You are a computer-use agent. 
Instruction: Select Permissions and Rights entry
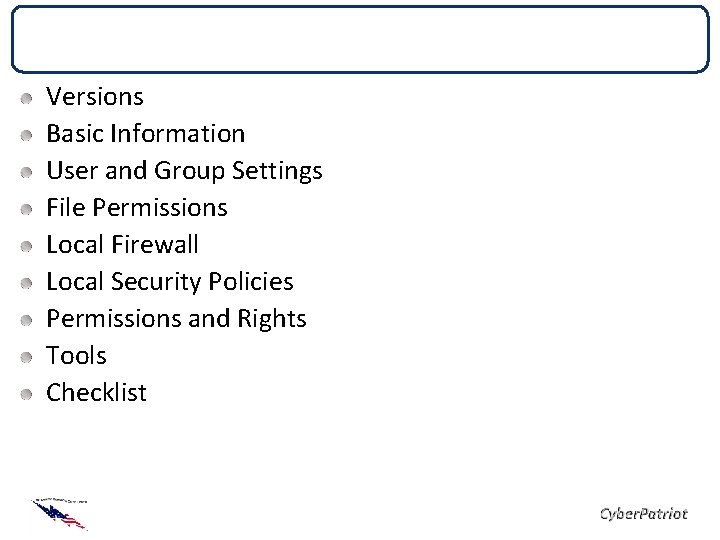point(176,320)
